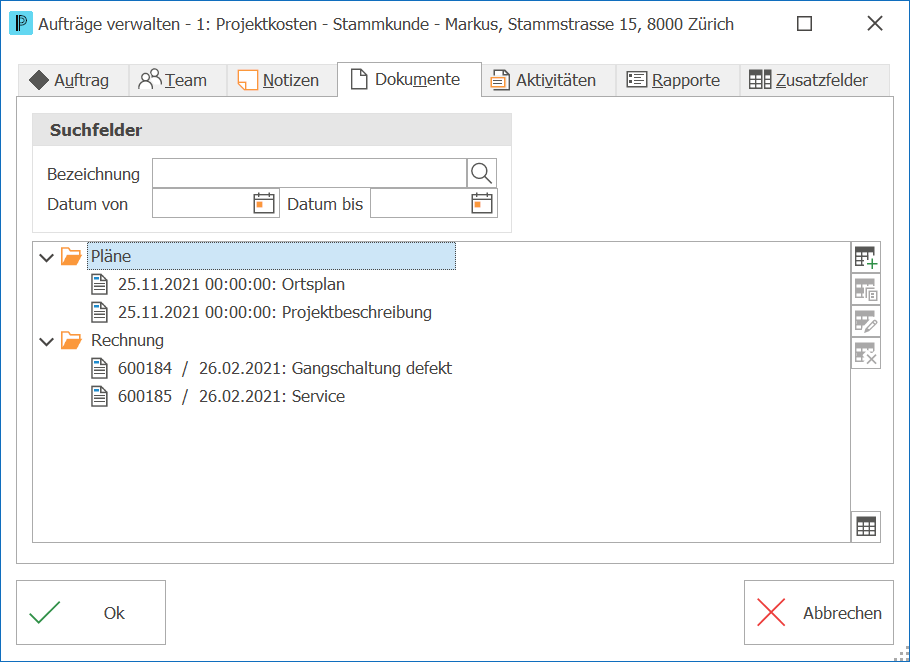Click the Ortsplan document icon
910x662 pixels.
pyautogui.click(x=100, y=284)
